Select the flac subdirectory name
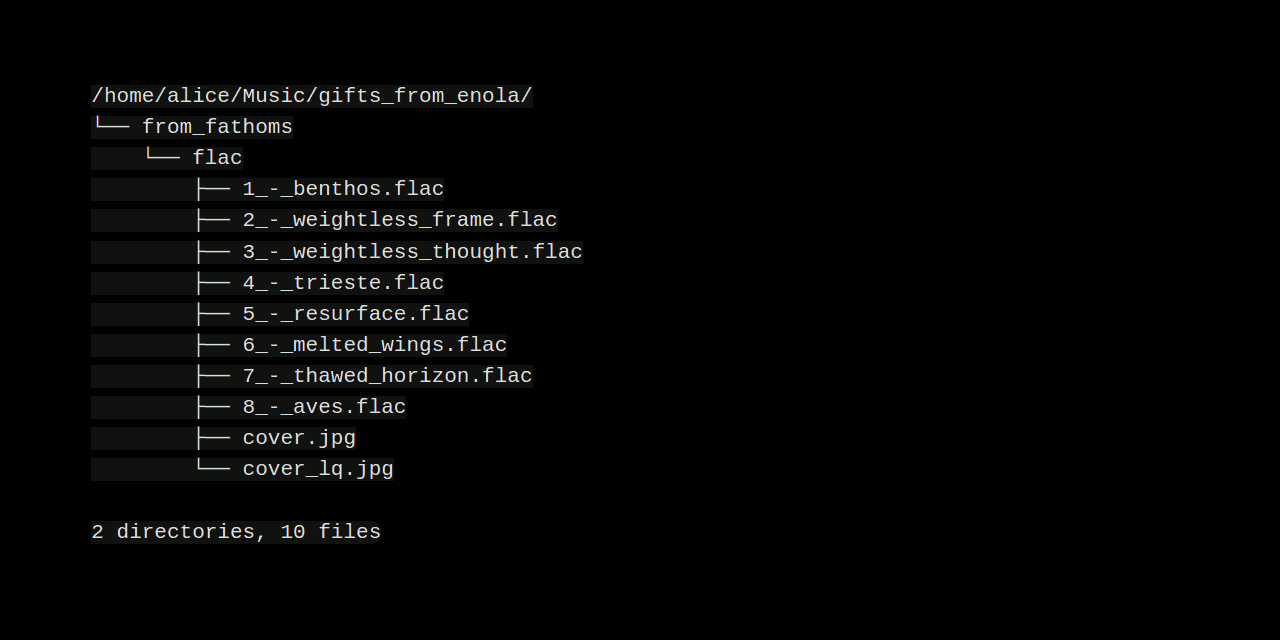This screenshot has height=640, width=1280. [x=217, y=158]
